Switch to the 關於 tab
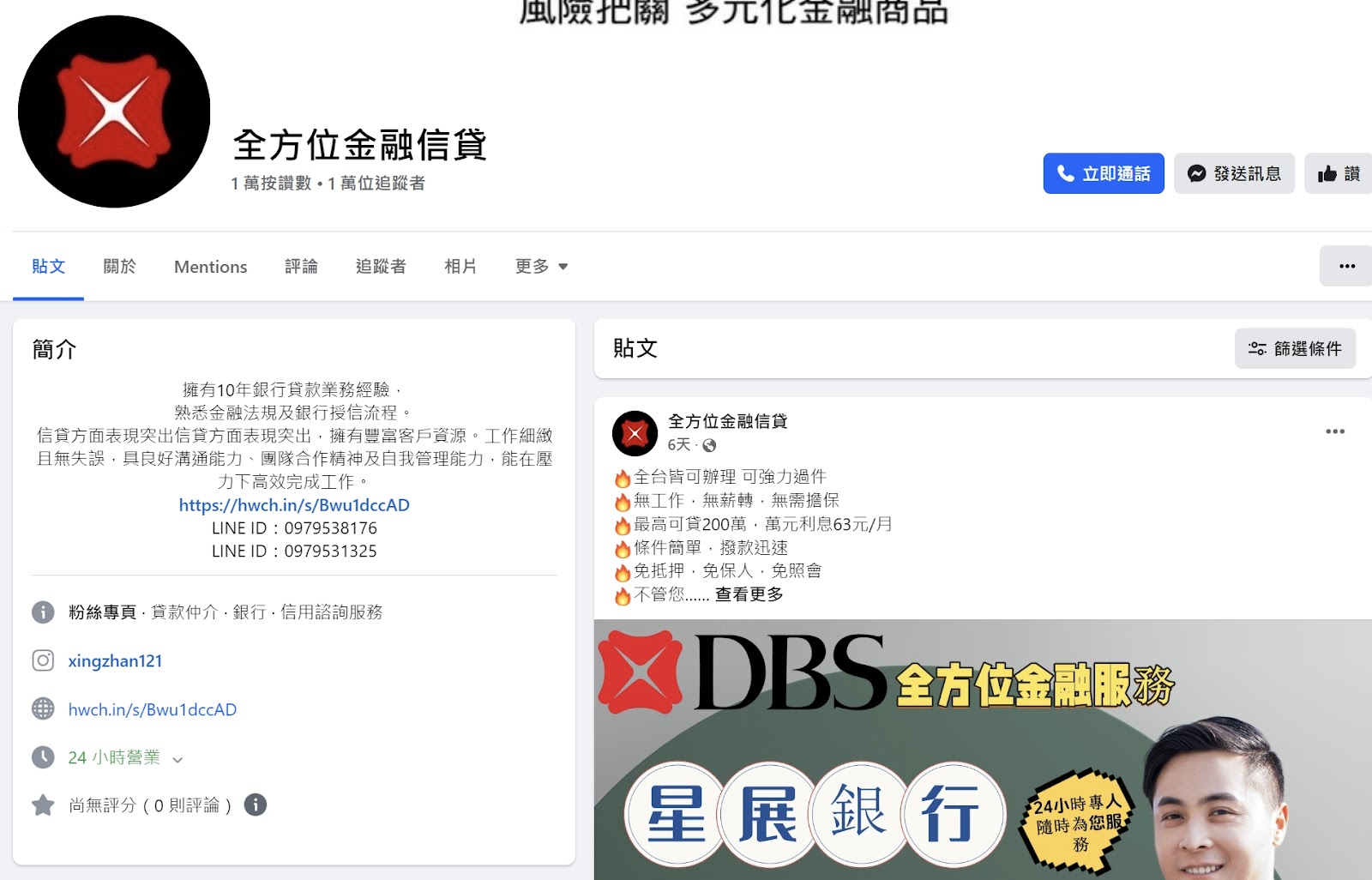This screenshot has height=880, width=1372. coord(119,267)
